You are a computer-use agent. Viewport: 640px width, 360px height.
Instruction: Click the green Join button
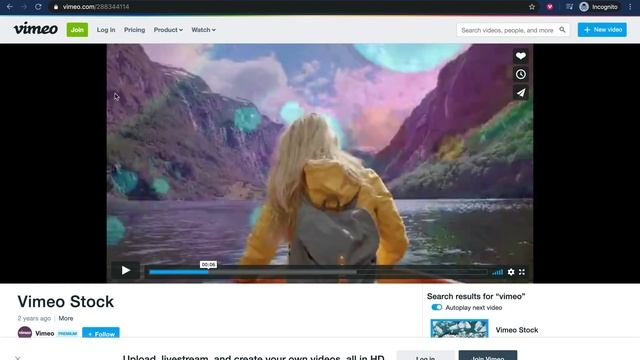(77, 30)
